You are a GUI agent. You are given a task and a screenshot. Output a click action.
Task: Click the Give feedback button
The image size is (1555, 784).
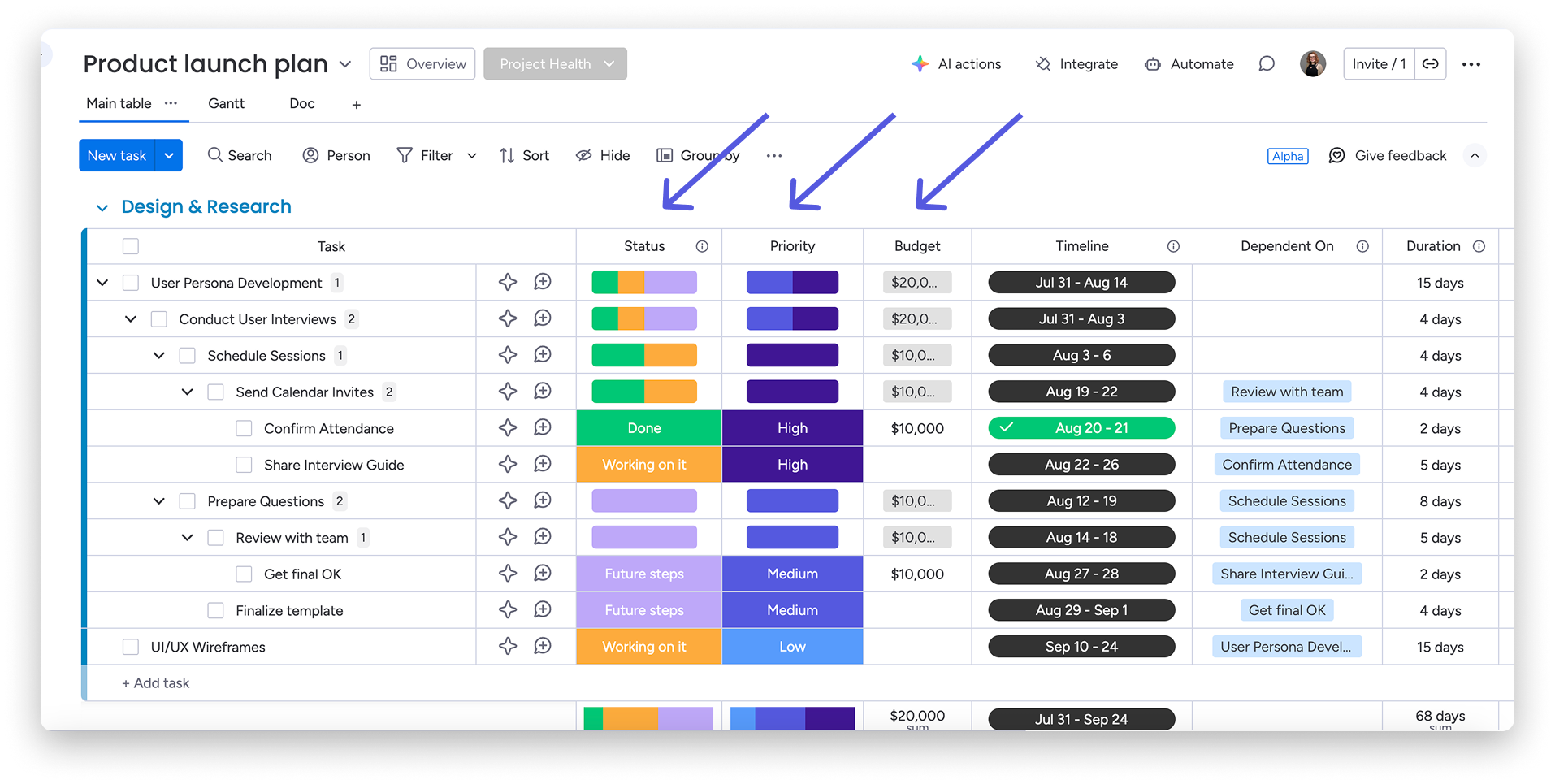pyautogui.click(x=1388, y=156)
